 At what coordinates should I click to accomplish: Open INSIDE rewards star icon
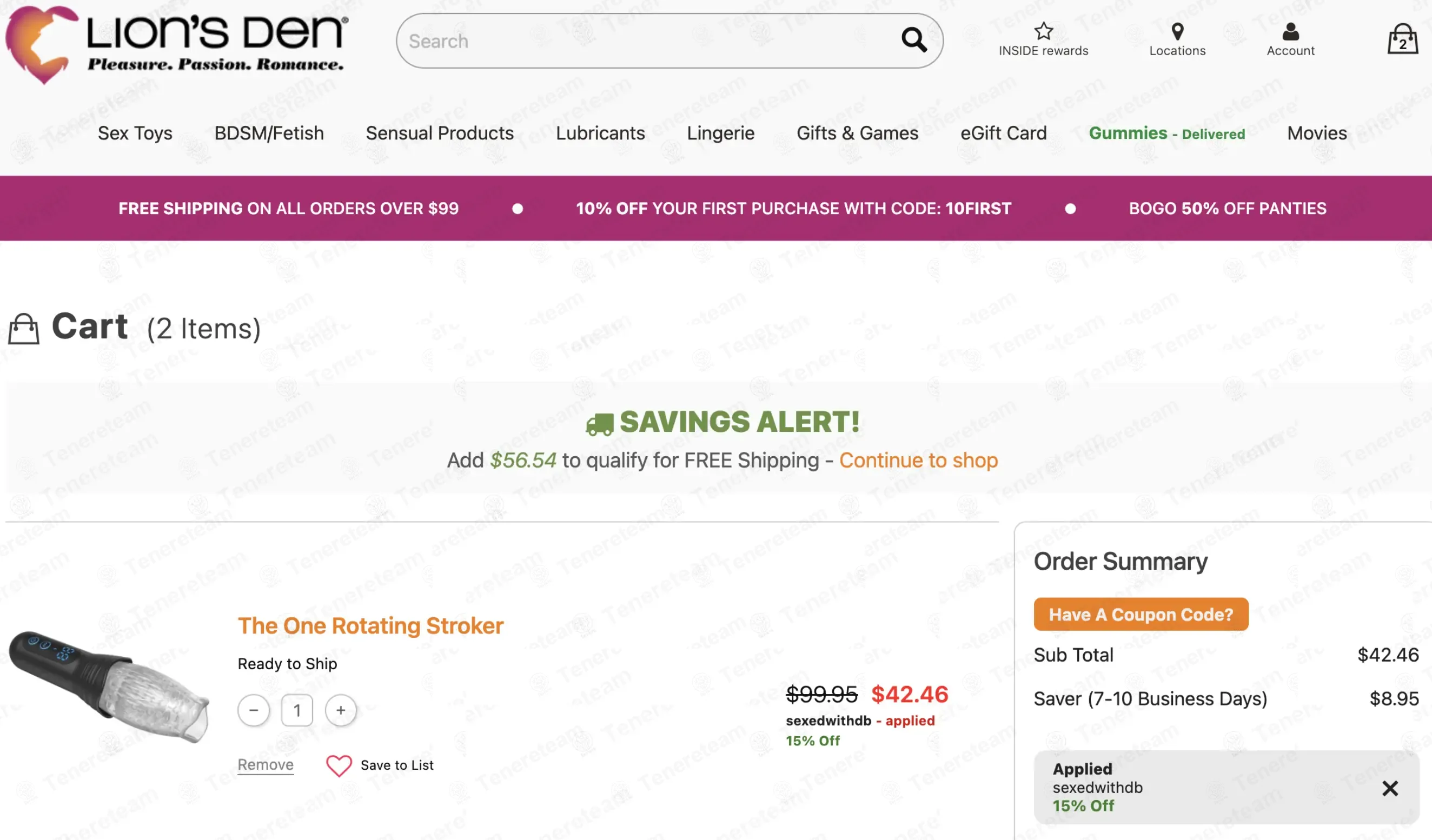1043,31
